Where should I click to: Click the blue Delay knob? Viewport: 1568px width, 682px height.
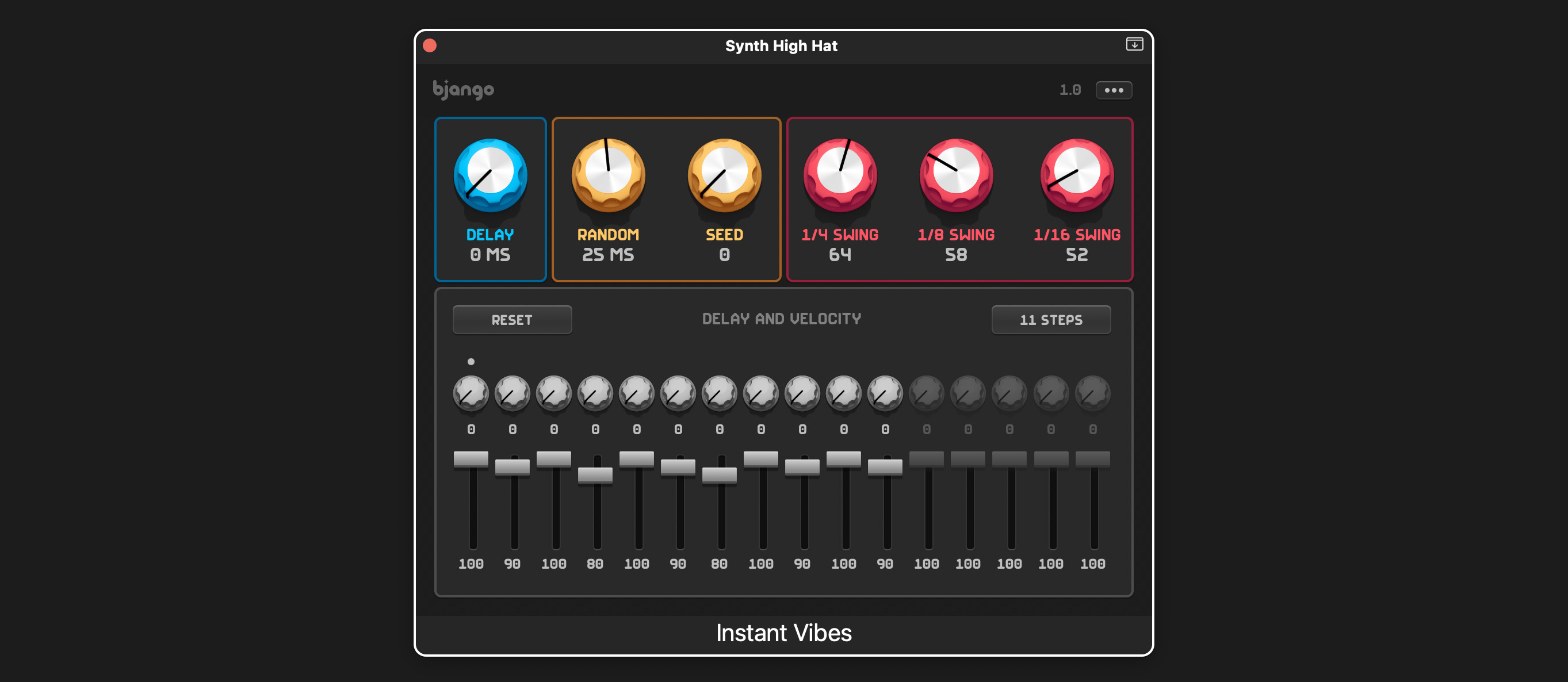pyautogui.click(x=490, y=175)
